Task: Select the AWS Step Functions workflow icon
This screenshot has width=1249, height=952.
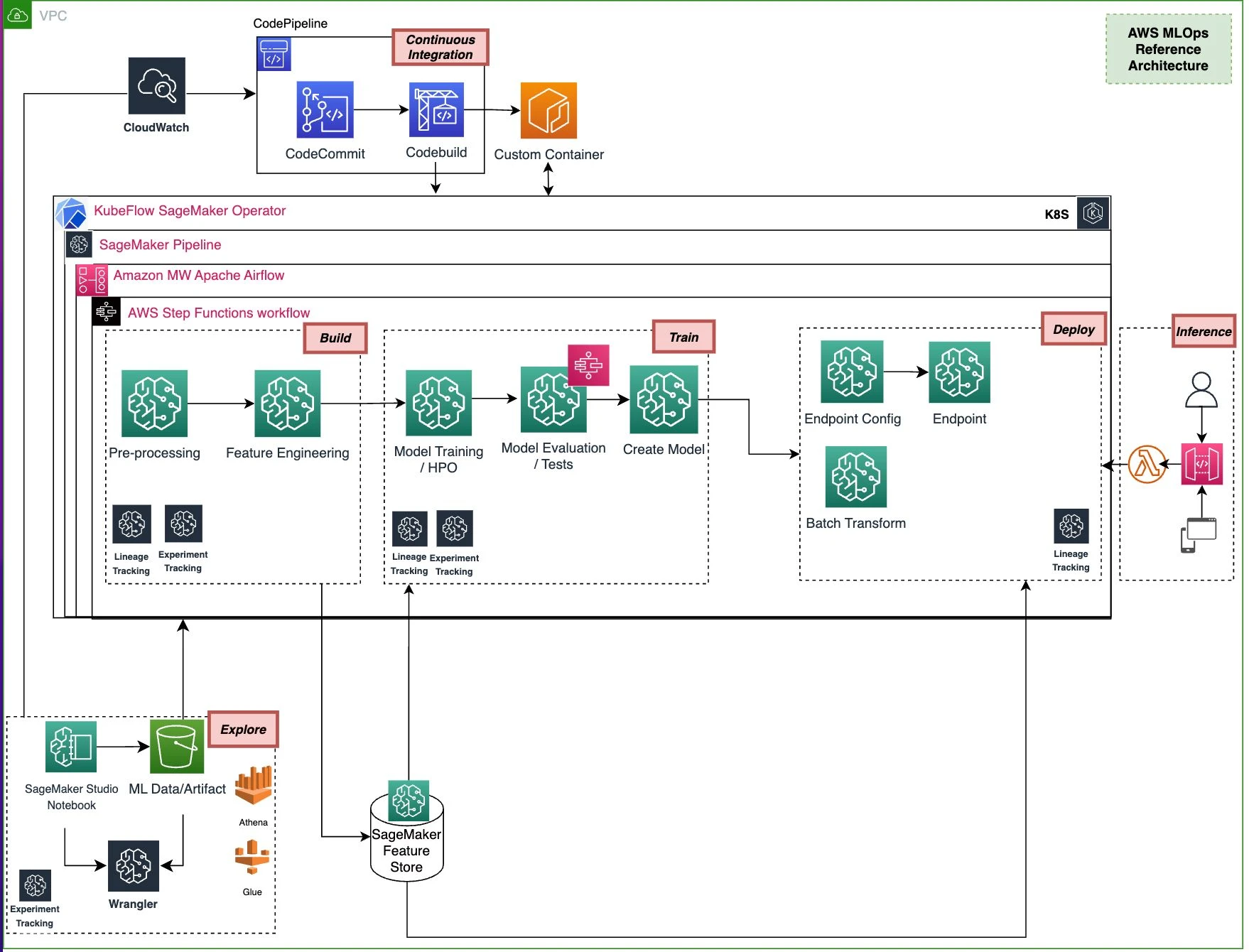Action: point(106,311)
